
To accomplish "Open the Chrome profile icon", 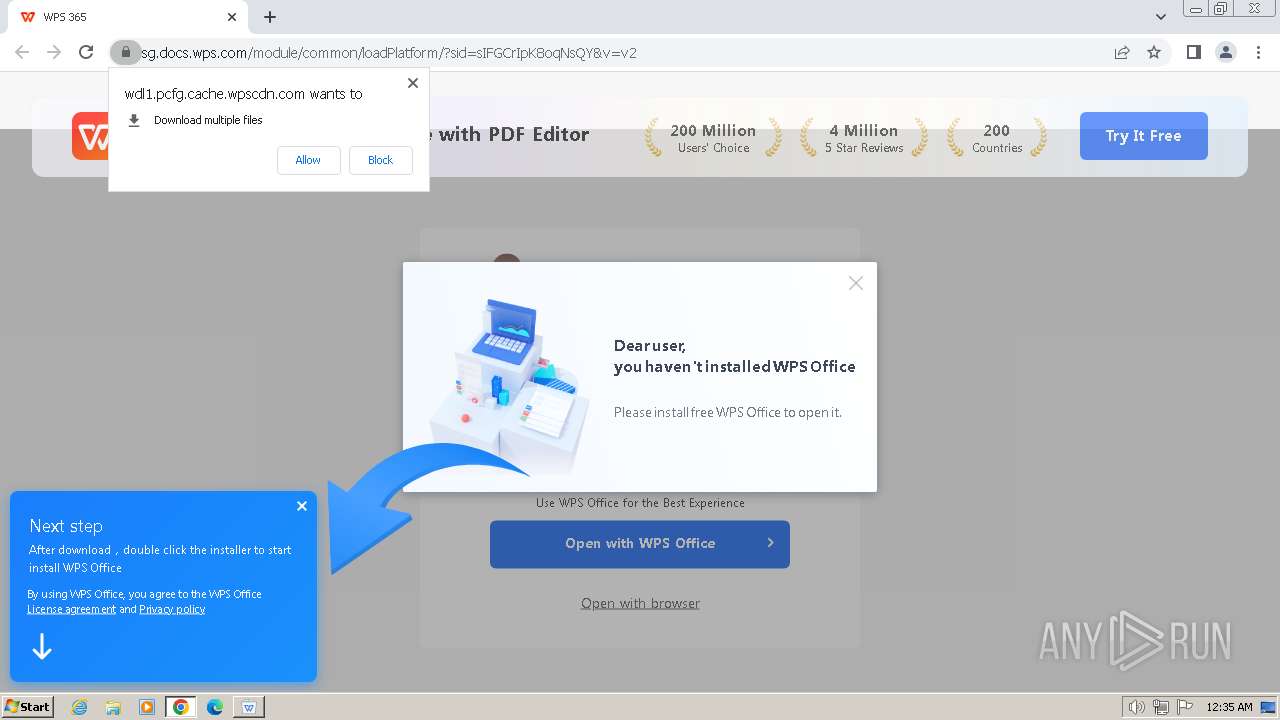I will coord(1226,52).
